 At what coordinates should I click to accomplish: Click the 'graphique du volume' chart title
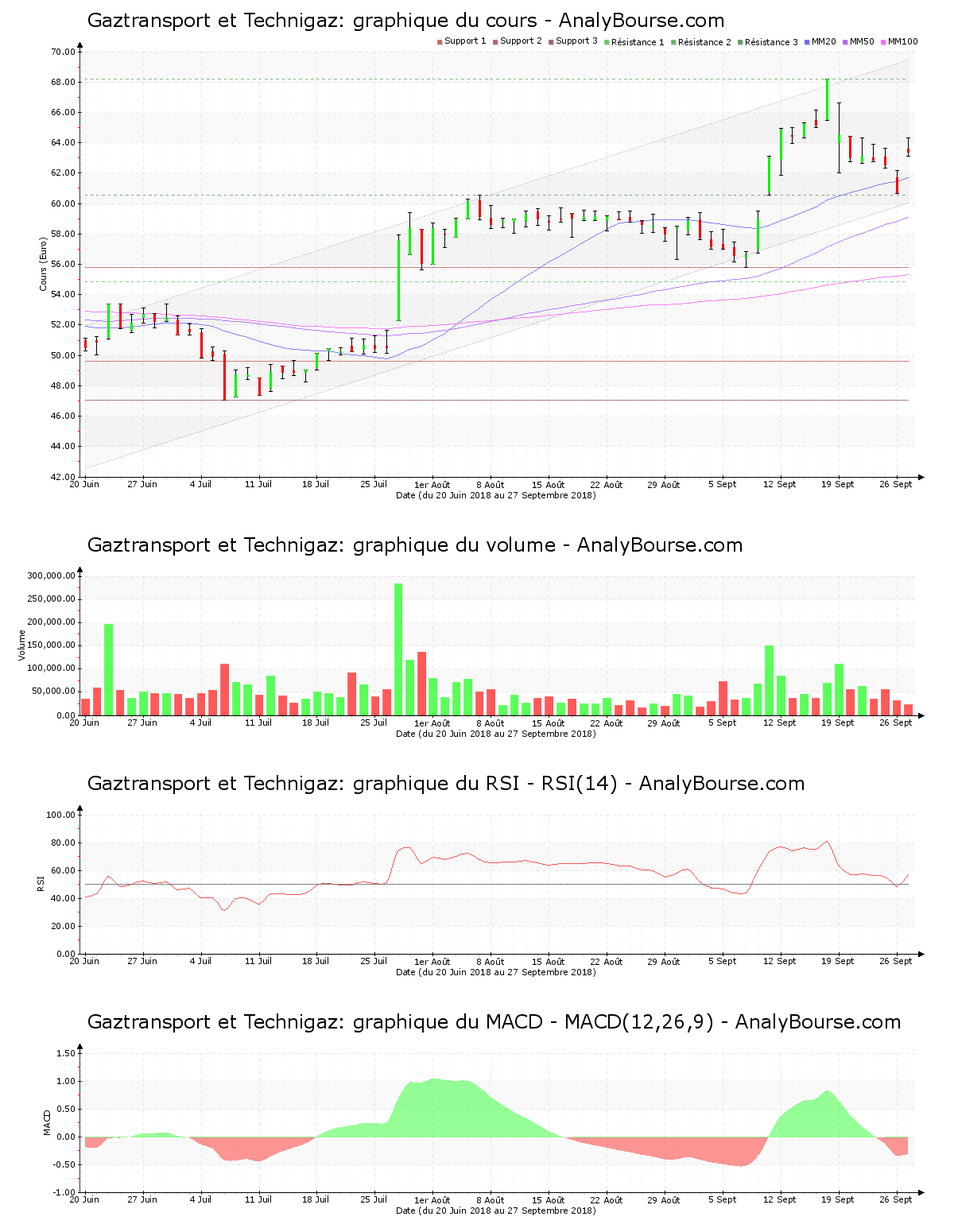pos(415,545)
